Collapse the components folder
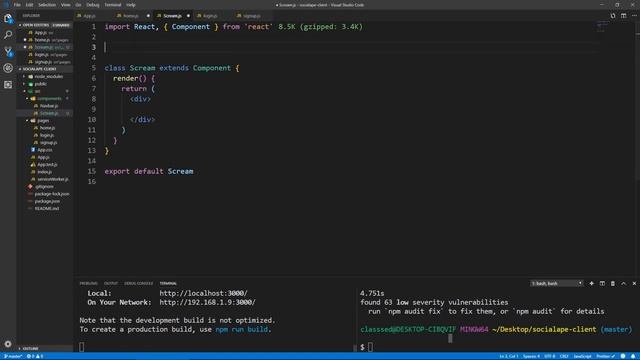Image resolution: width=640 pixels, height=360 pixels. 46,98
